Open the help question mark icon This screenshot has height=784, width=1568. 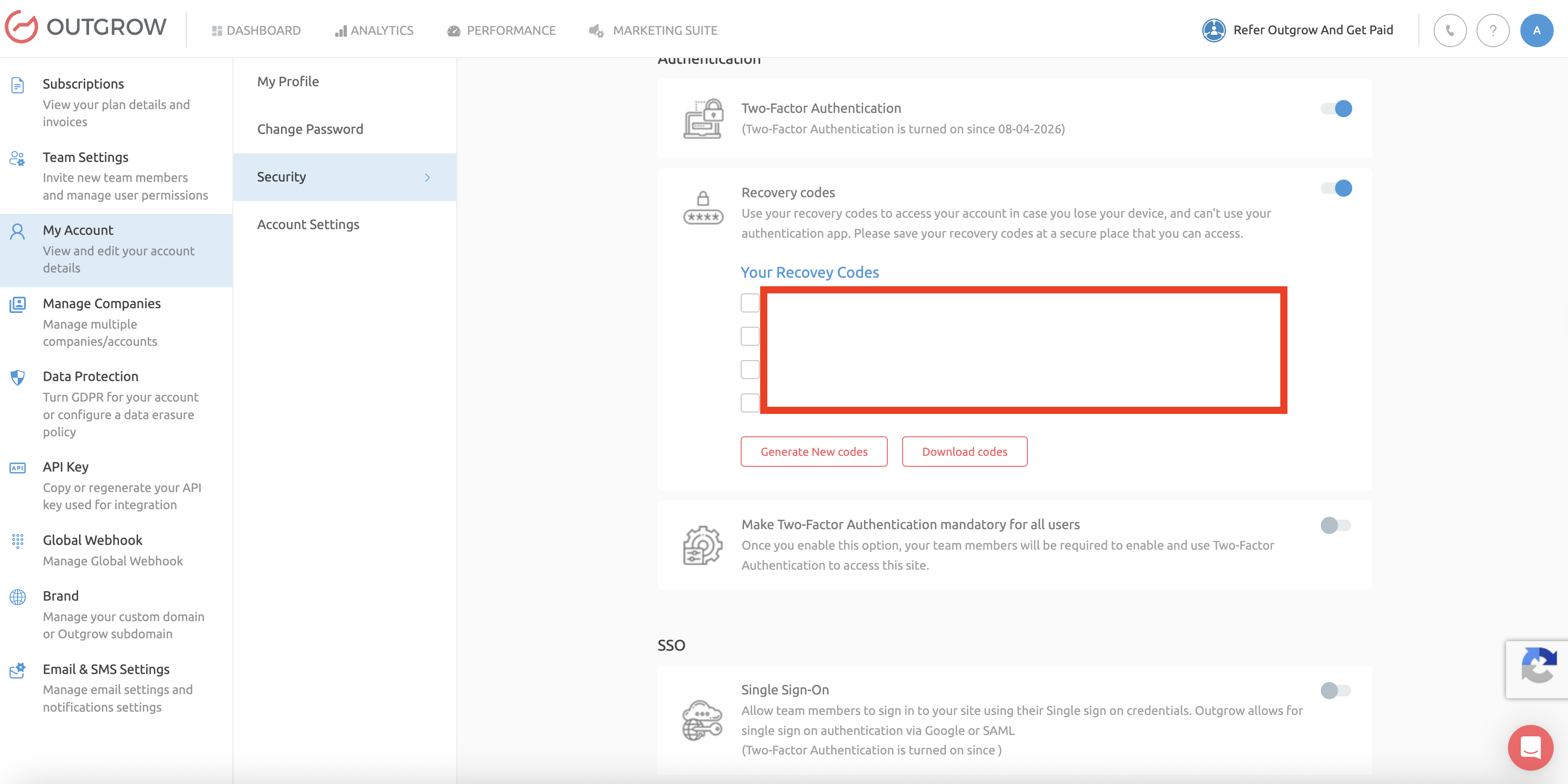point(1493,30)
